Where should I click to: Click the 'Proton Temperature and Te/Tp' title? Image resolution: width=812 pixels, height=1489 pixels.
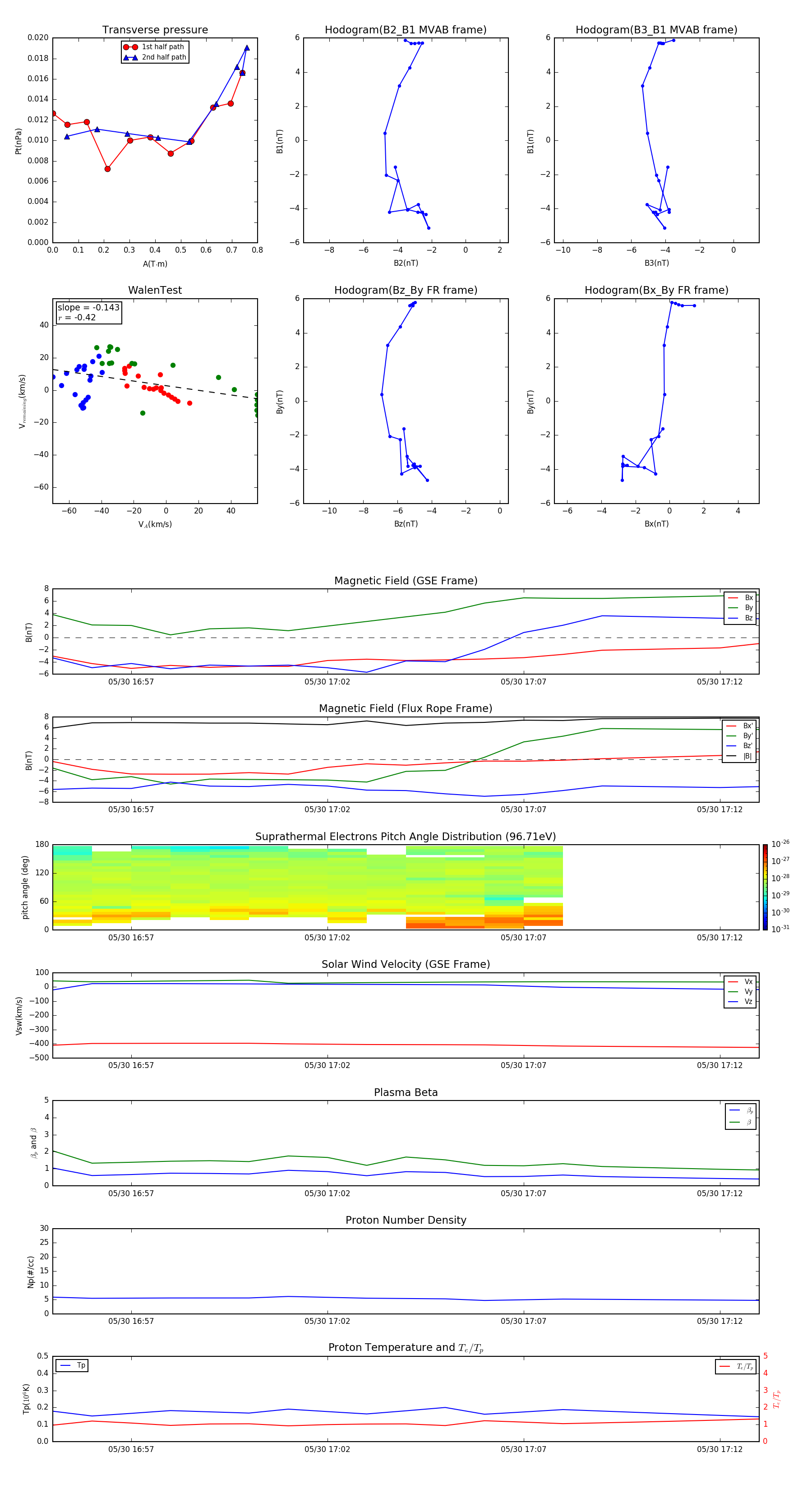pos(406,1348)
